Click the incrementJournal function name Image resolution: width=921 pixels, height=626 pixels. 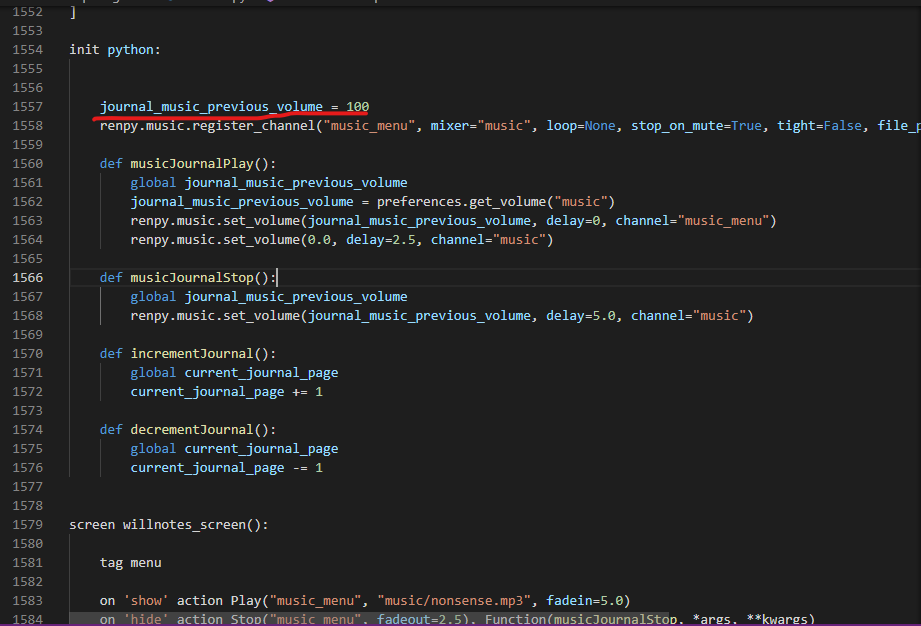191,354
